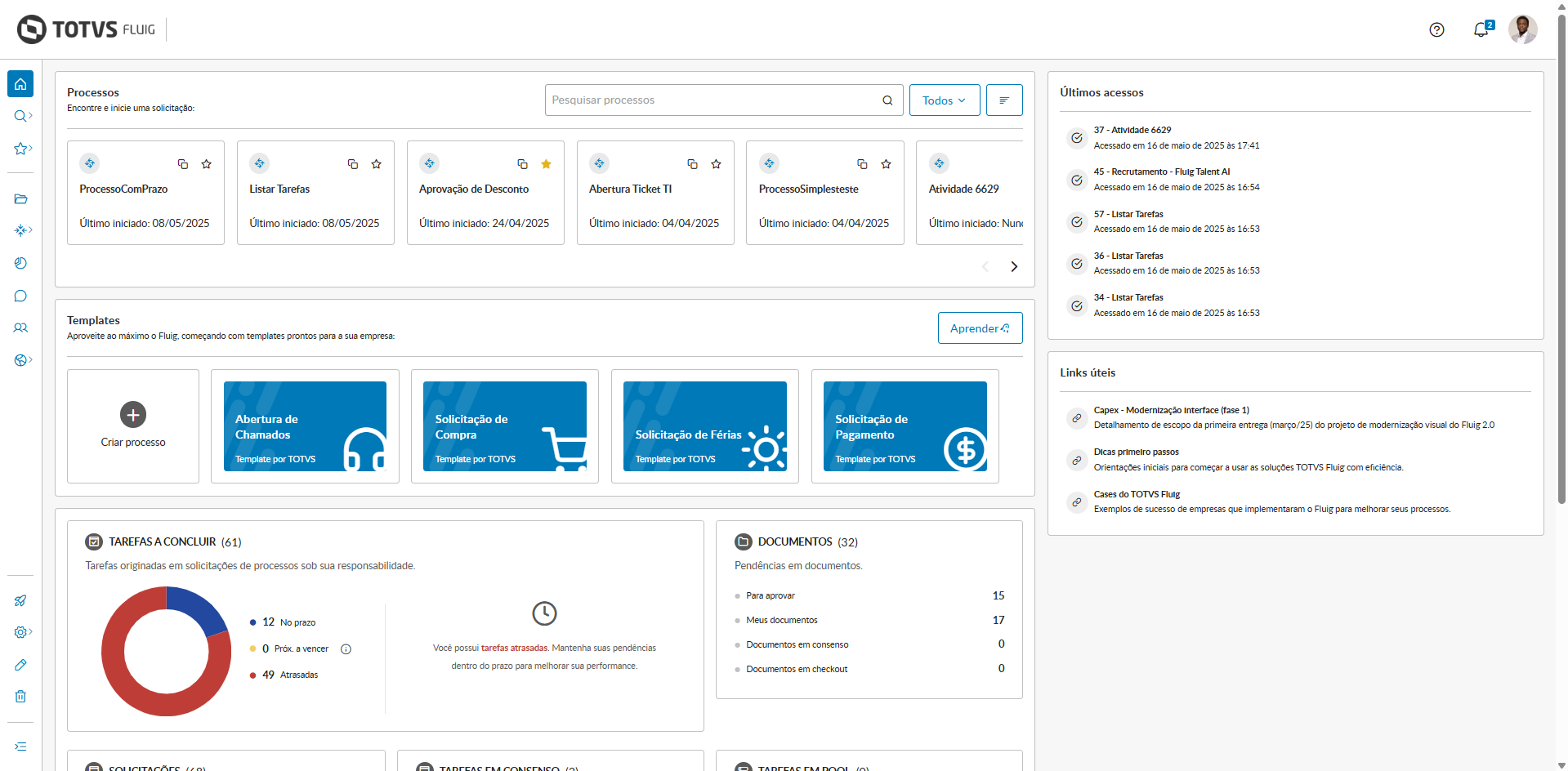Open the Solicitação de Pagamento template
This screenshot has width=1568, height=771.
(905, 426)
